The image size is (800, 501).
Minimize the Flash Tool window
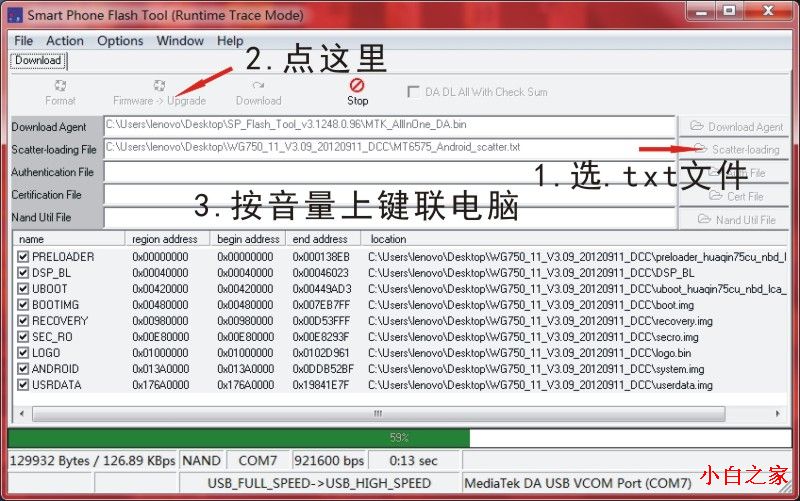point(702,11)
